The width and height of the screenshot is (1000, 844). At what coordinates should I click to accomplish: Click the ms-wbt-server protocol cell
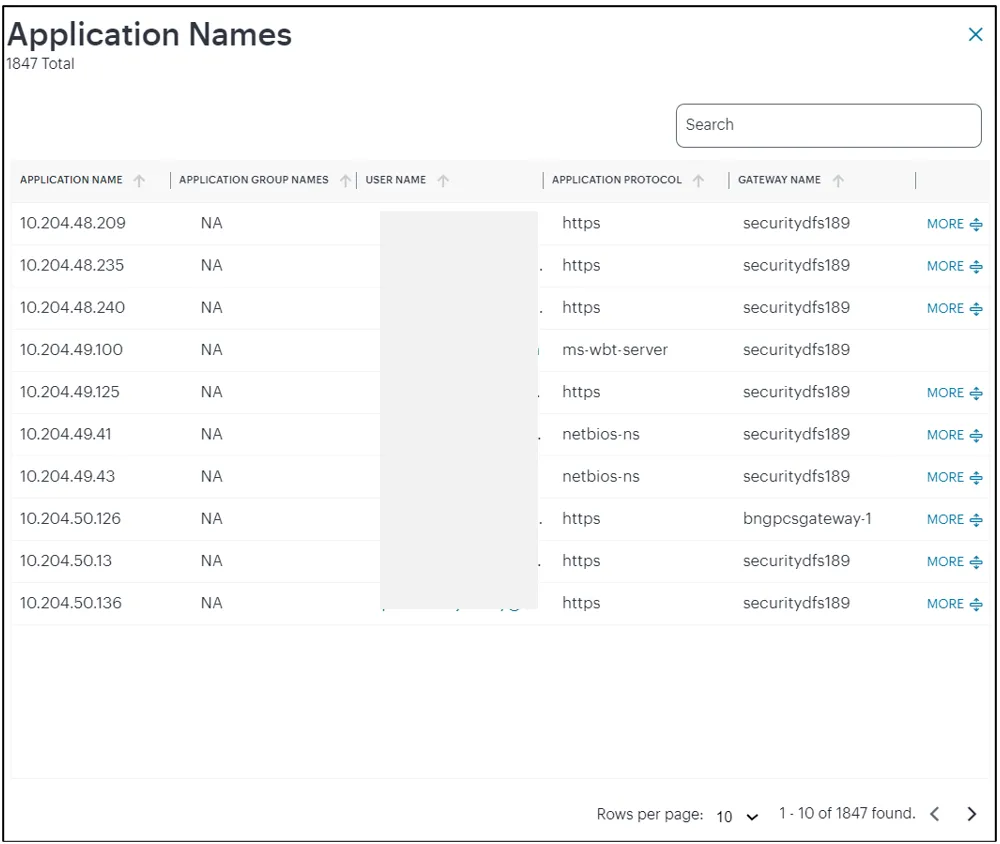tap(615, 350)
